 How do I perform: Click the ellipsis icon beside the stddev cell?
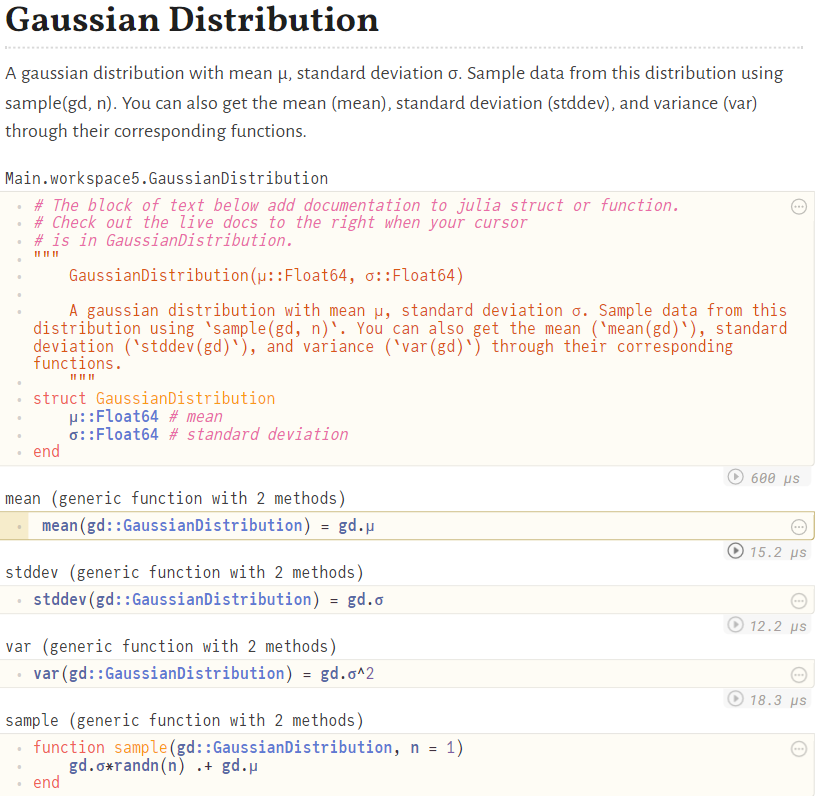pos(798,600)
